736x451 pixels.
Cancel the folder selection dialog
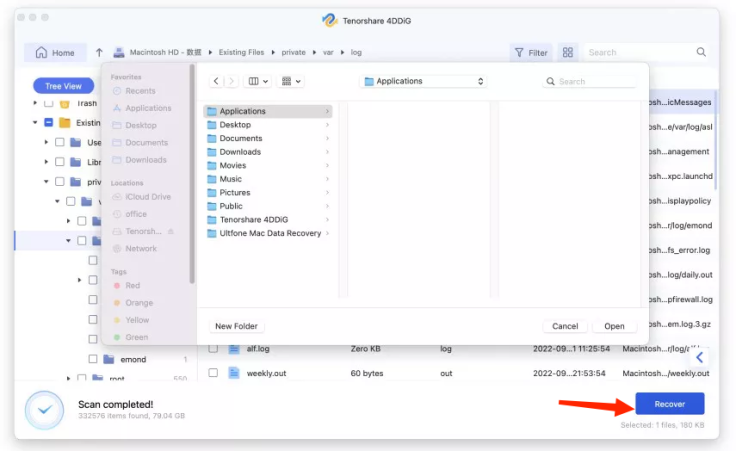565,326
